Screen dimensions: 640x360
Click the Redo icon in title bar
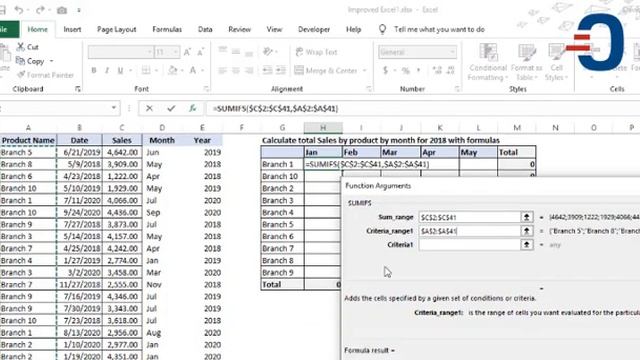tap(40, 10)
